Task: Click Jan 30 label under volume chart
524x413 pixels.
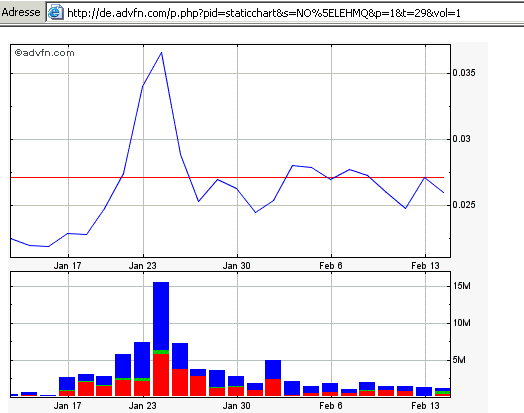Action: (237, 406)
